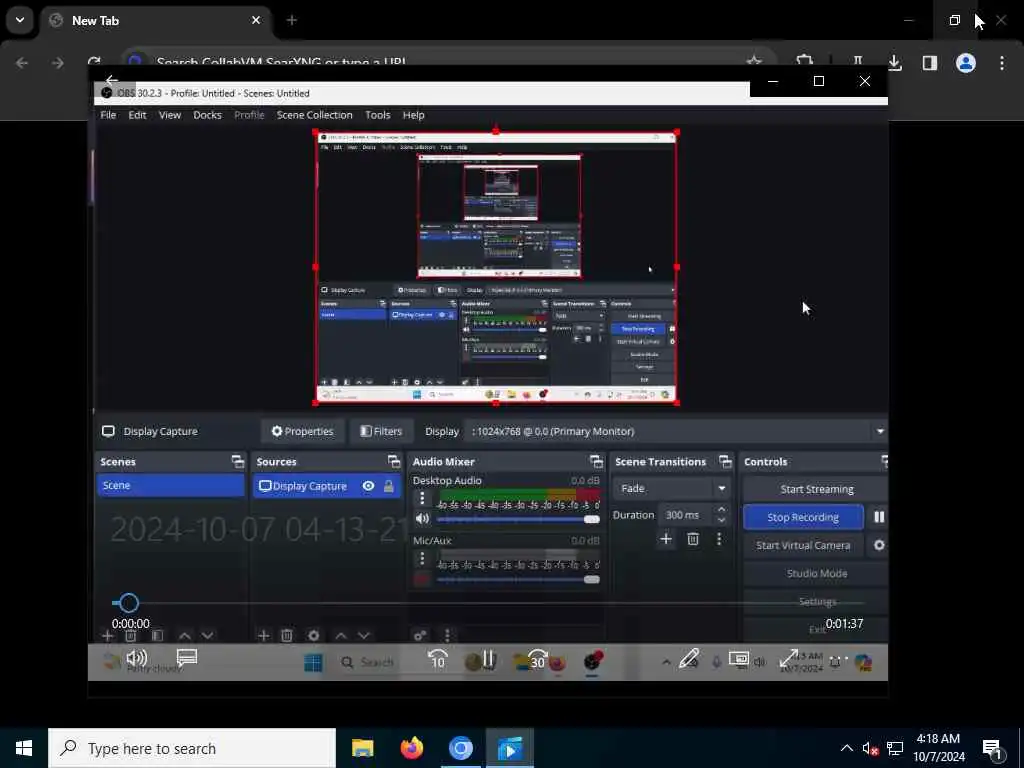Float the Audio Mixer dock with its icon
The width and height of the screenshot is (1024, 768).
596,462
